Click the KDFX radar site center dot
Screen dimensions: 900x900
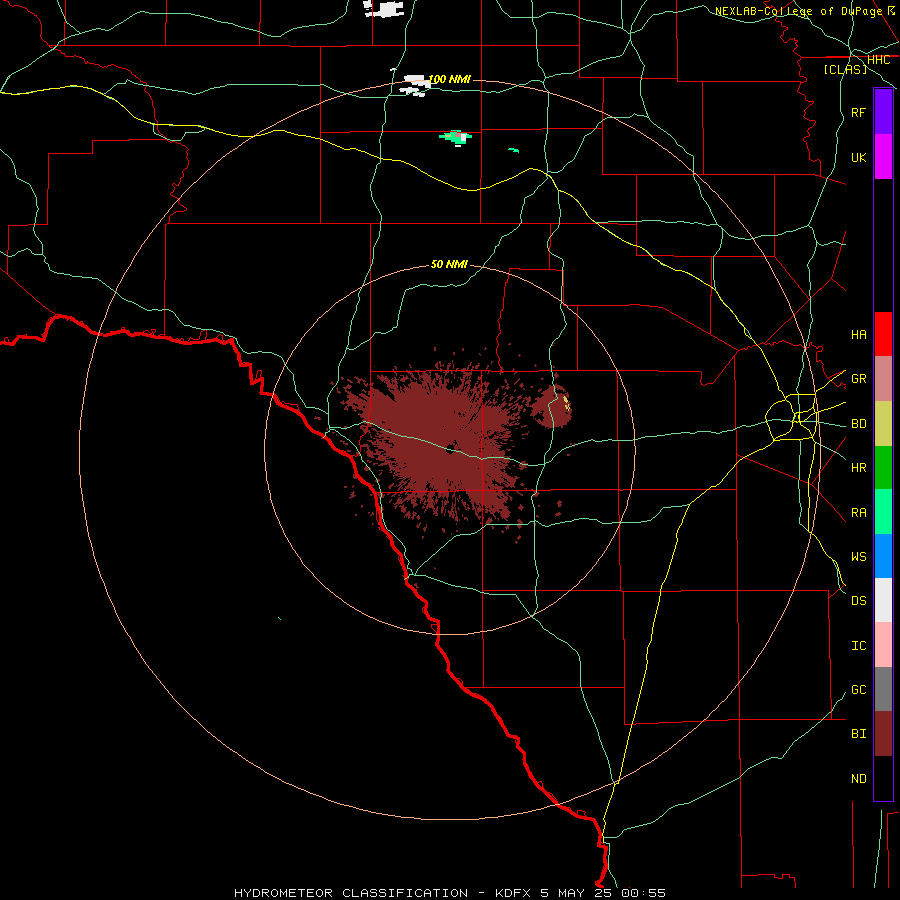(450, 449)
